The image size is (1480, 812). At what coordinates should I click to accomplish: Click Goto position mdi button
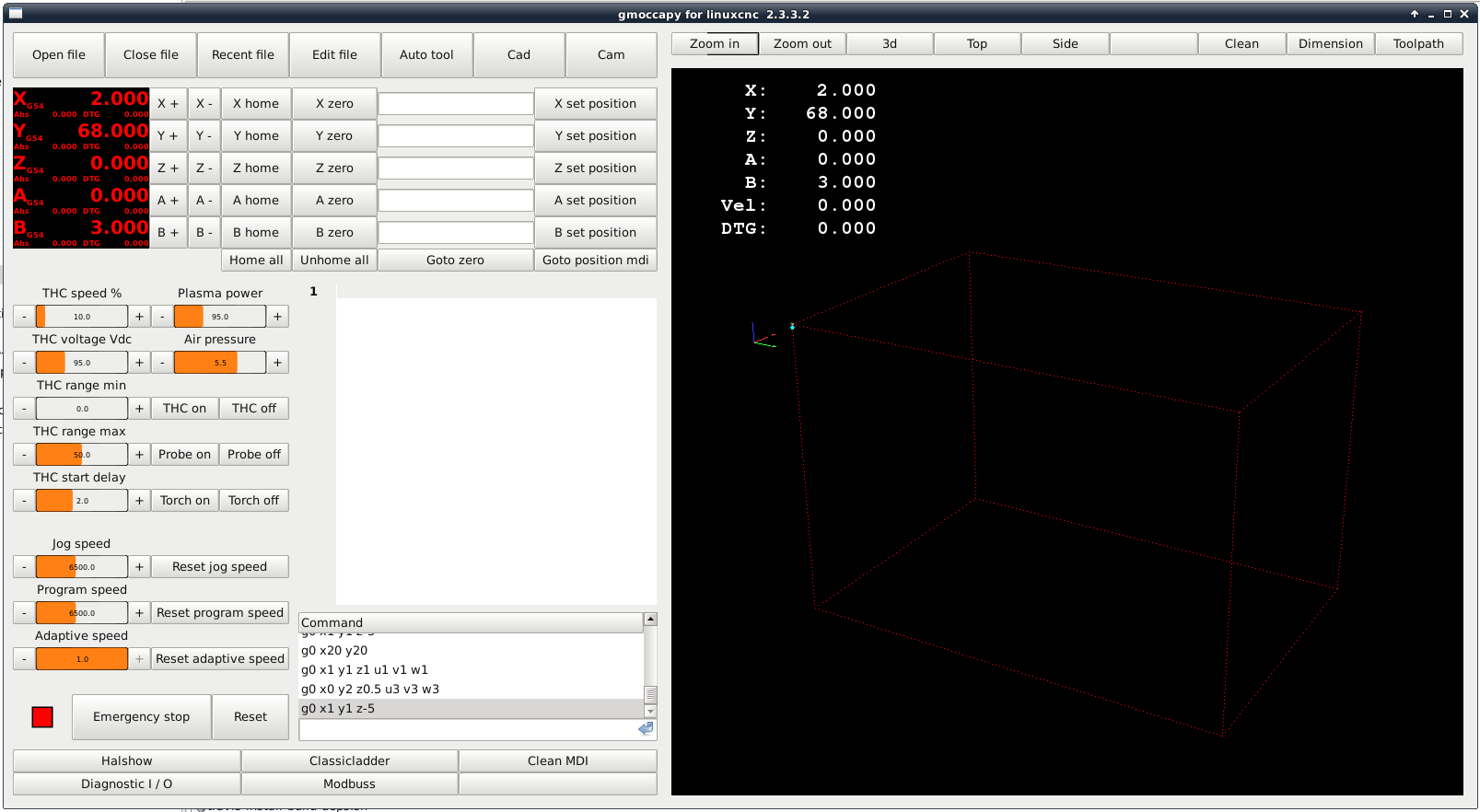pyautogui.click(x=596, y=261)
